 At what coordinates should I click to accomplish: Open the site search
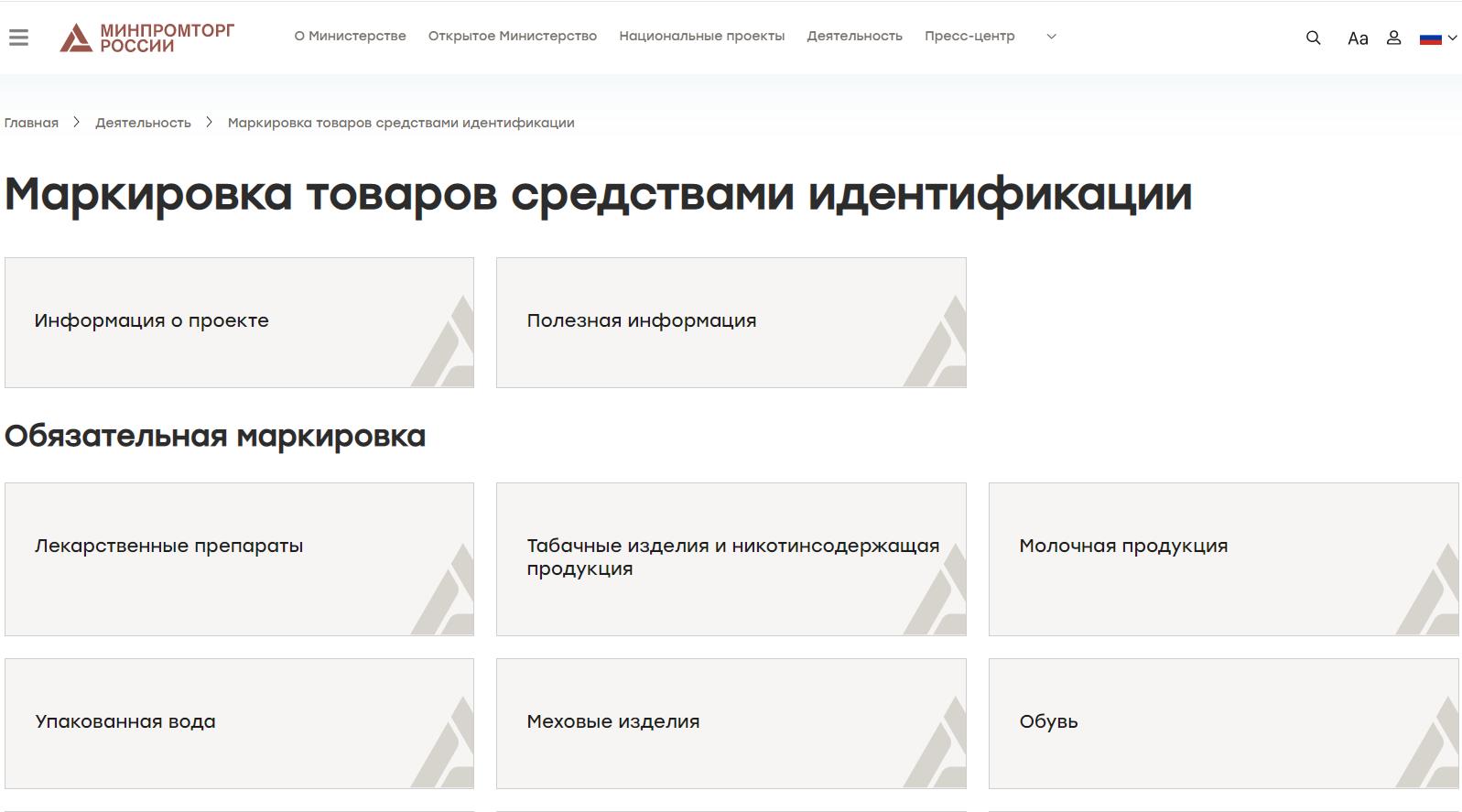click(1313, 38)
